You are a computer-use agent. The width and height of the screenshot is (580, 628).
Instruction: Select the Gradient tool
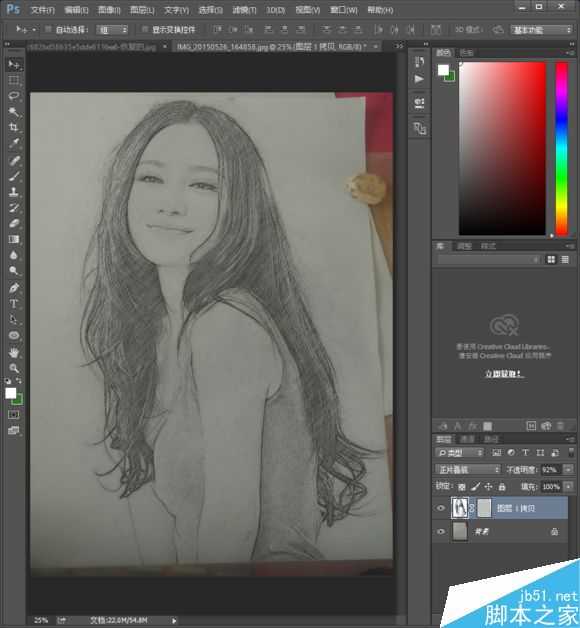pyautogui.click(x=14, y=239)
